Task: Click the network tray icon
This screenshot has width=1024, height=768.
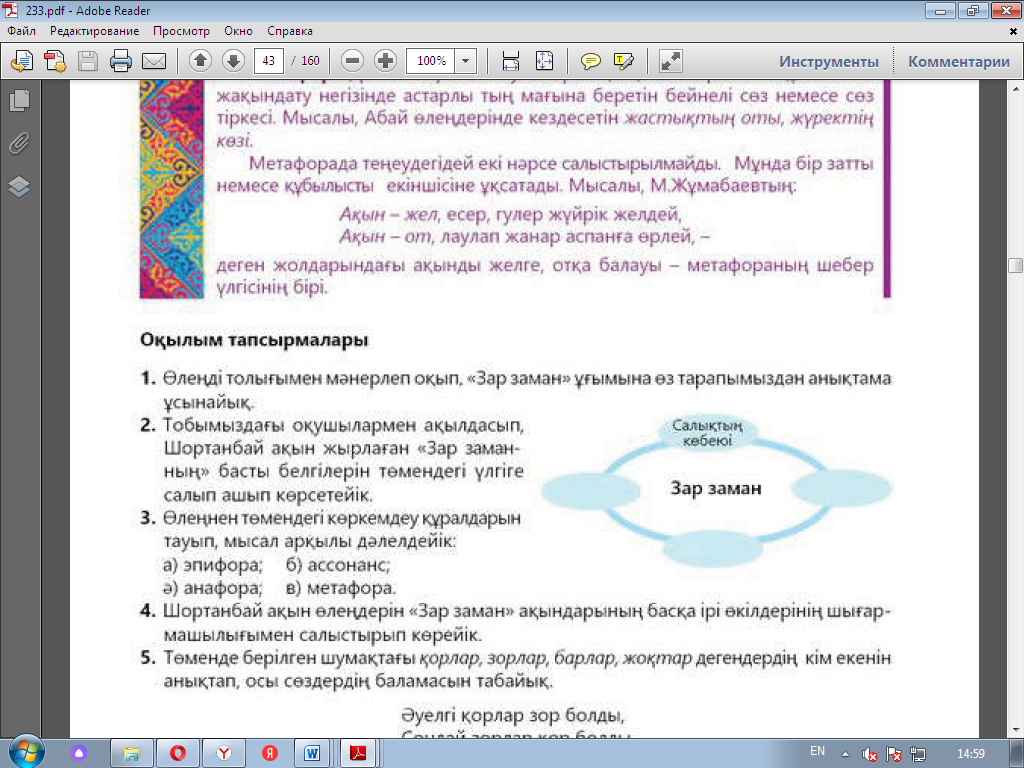Action: pyautogui.click(x=918, y=754)
